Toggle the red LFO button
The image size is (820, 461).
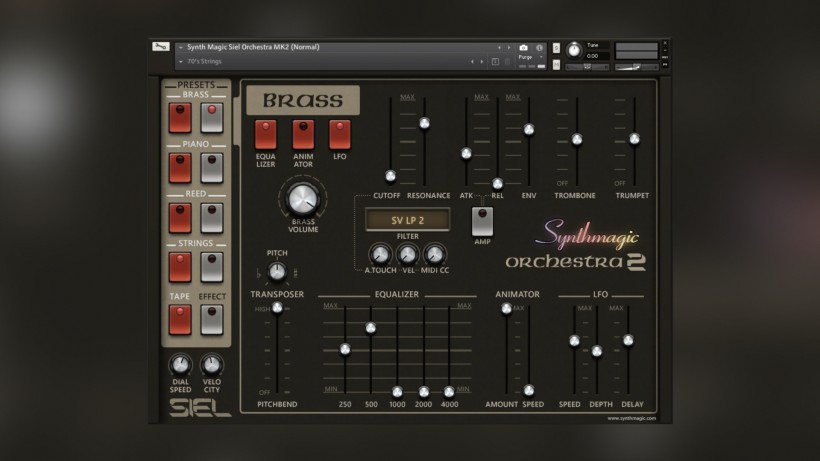[340, 134]
